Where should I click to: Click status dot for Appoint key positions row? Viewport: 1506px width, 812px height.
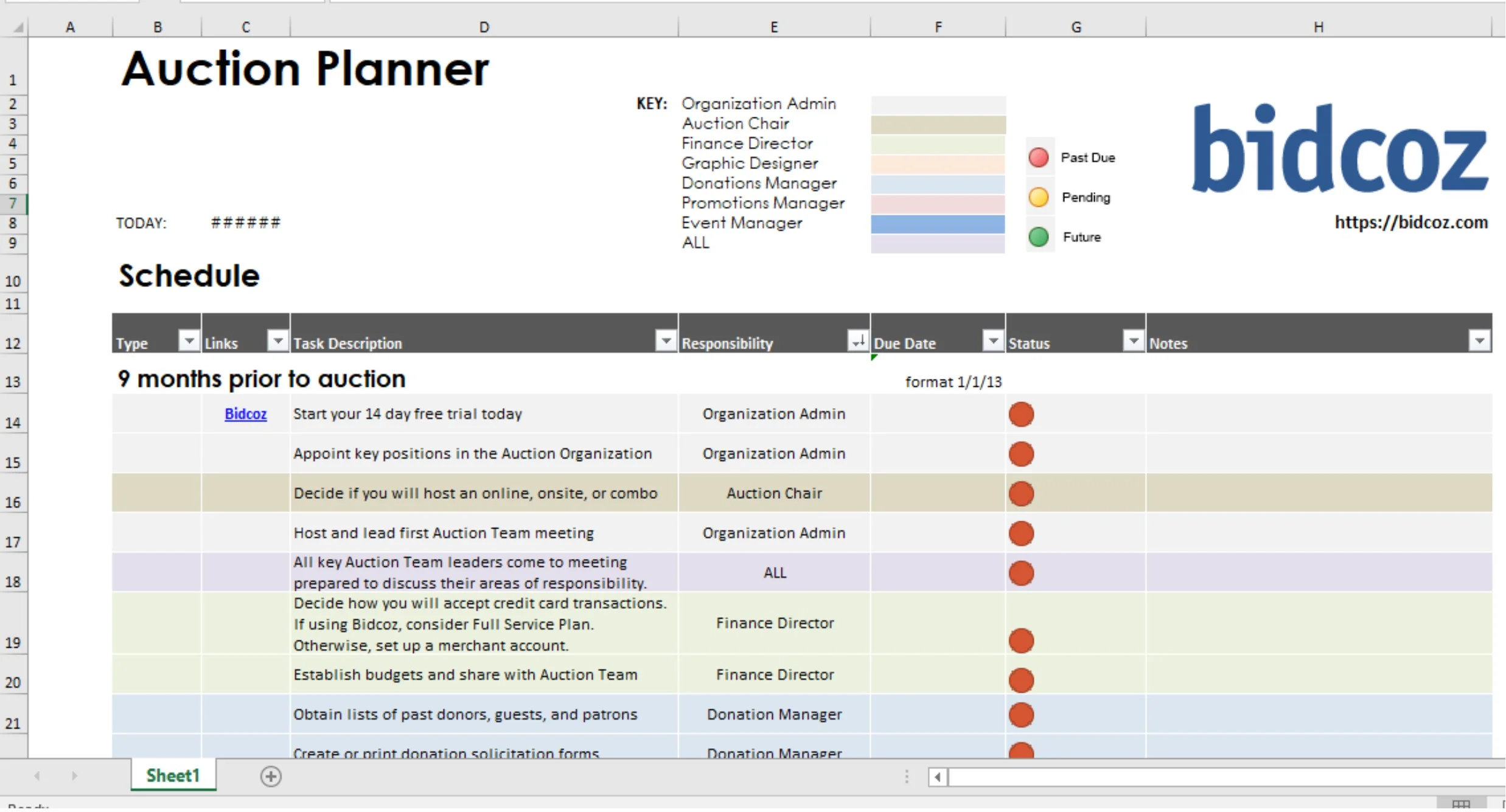[1021, 455]
